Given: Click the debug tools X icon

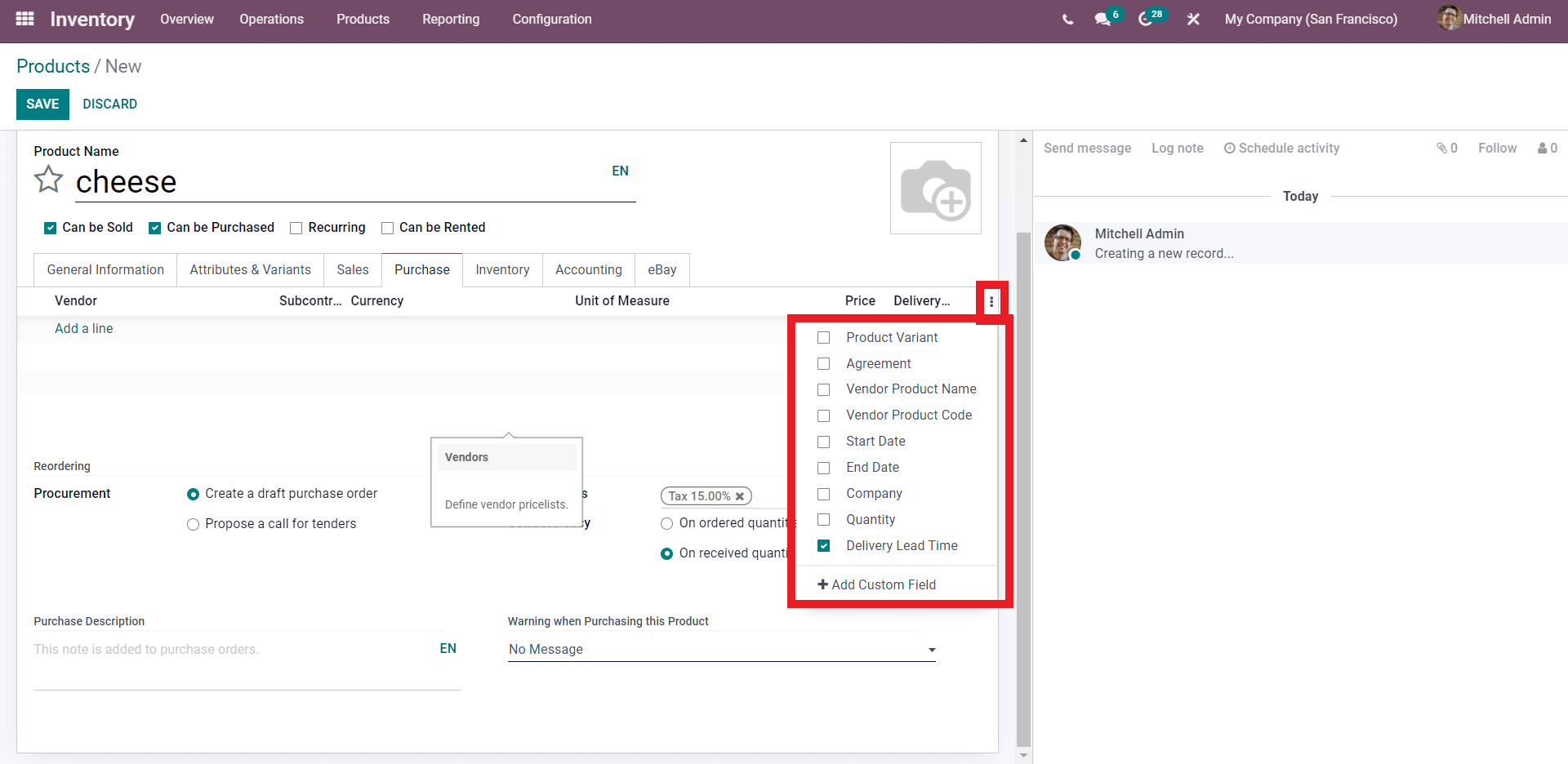Looking at the screenshot, I should click(x=1193, y=19).
